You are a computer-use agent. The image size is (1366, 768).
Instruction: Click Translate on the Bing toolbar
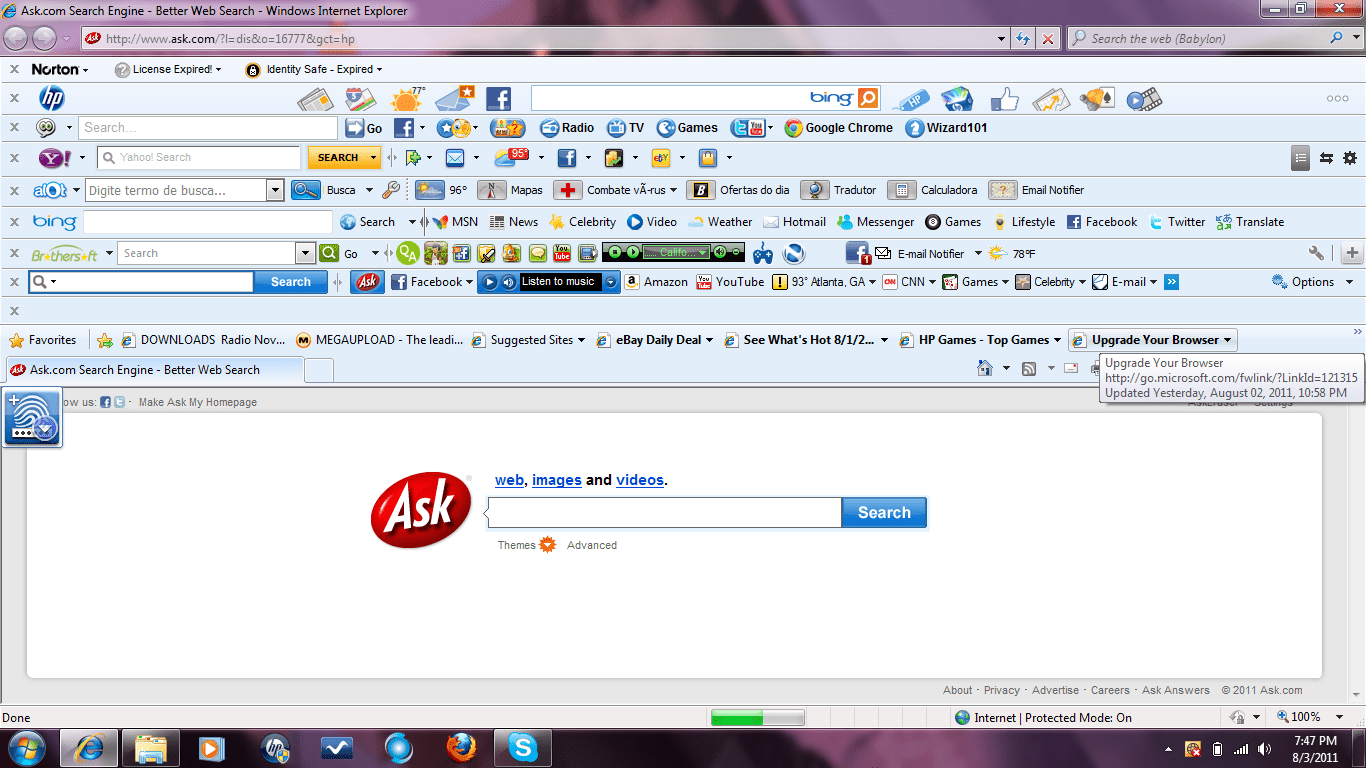click(1250, 222)
